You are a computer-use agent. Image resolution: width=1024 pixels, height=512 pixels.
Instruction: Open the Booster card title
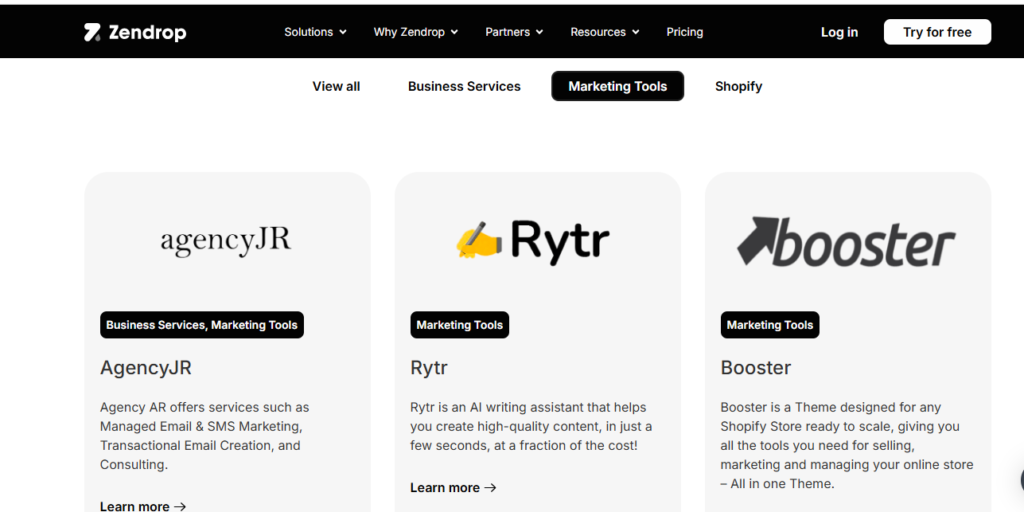756,368
